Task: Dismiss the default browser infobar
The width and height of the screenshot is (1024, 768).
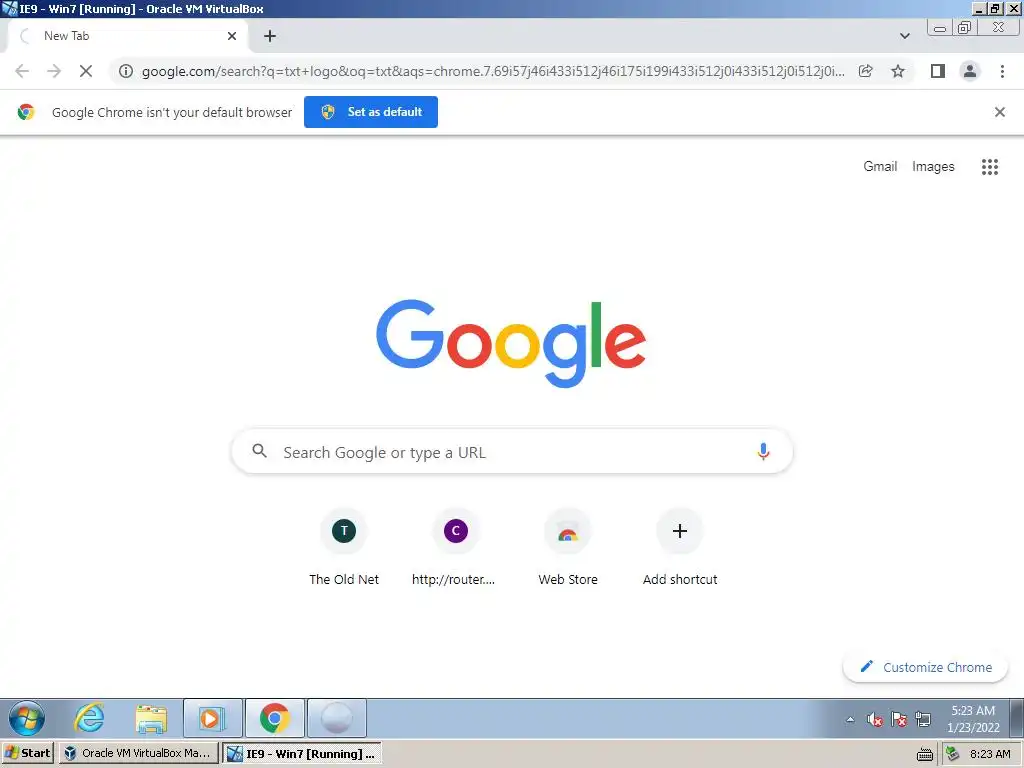Action: point(999,112)
